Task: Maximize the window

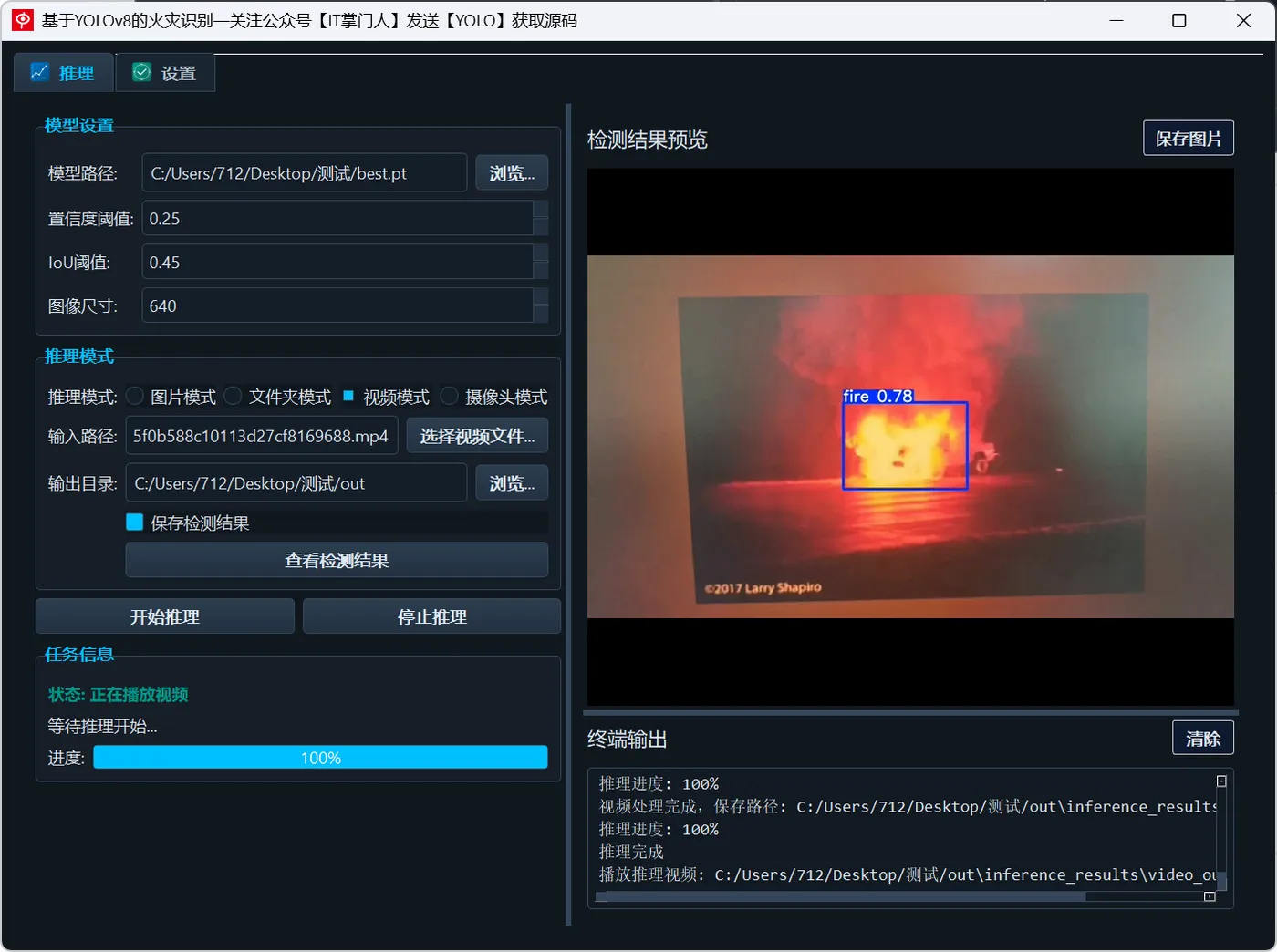Action: pos(1179,20)
